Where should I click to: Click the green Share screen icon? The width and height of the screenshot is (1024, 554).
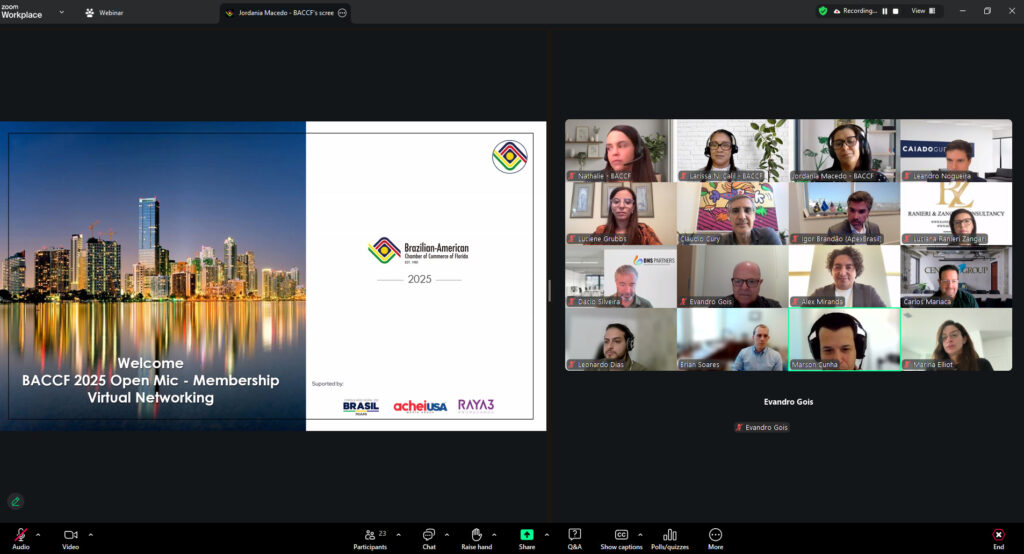point(527,535)
